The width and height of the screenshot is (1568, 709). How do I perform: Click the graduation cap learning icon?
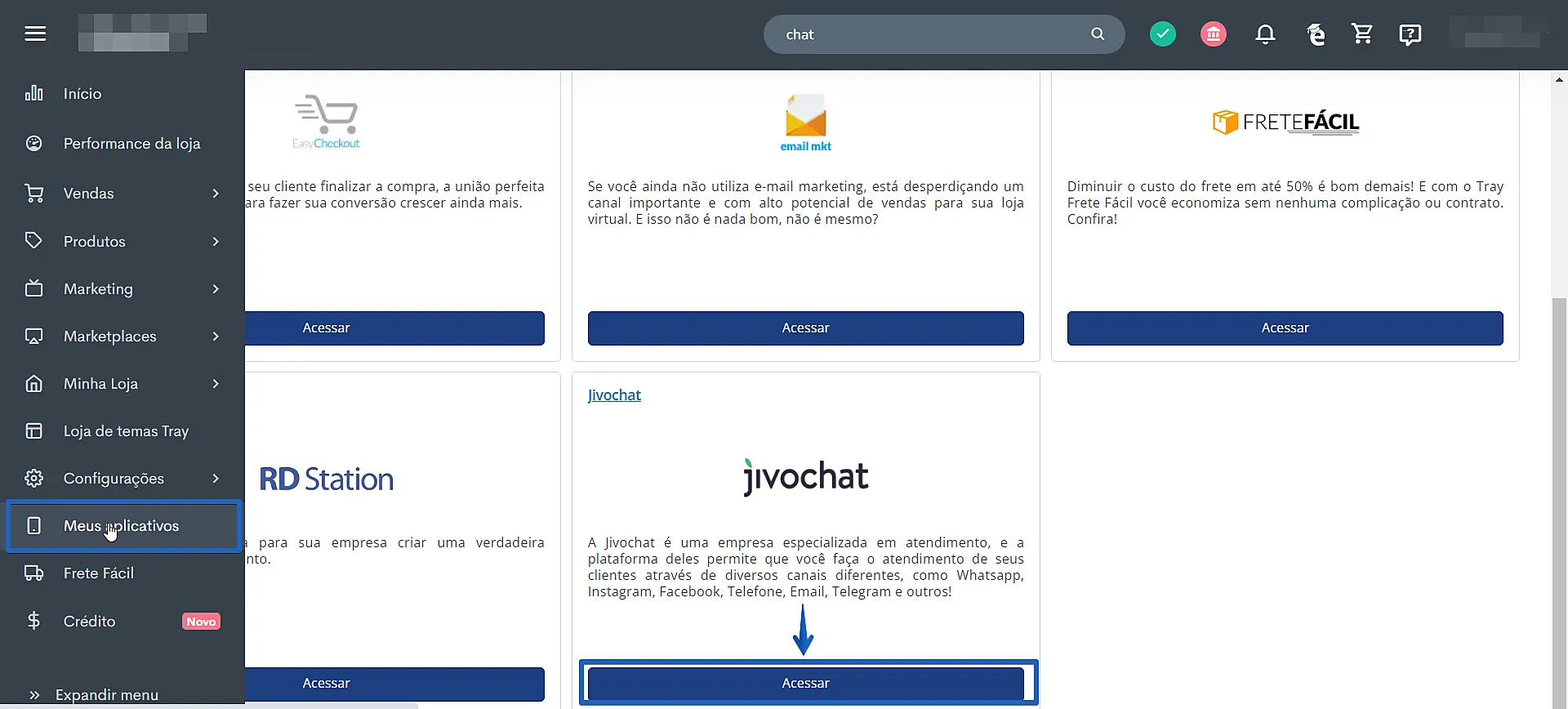(x=1316, y=34)
